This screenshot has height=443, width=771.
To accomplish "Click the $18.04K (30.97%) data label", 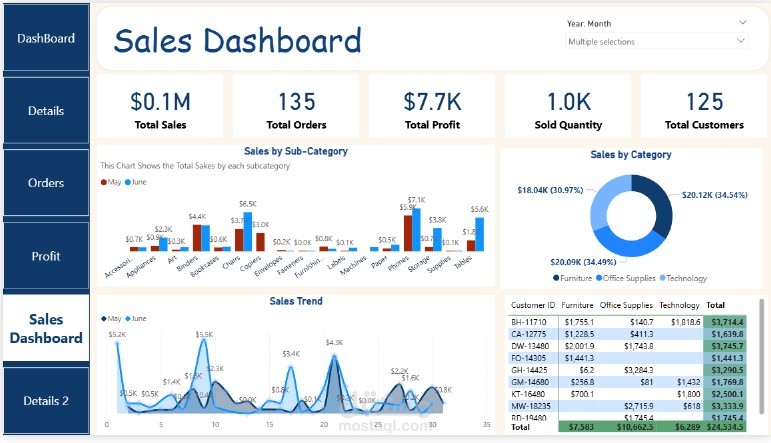I will 550,190.
